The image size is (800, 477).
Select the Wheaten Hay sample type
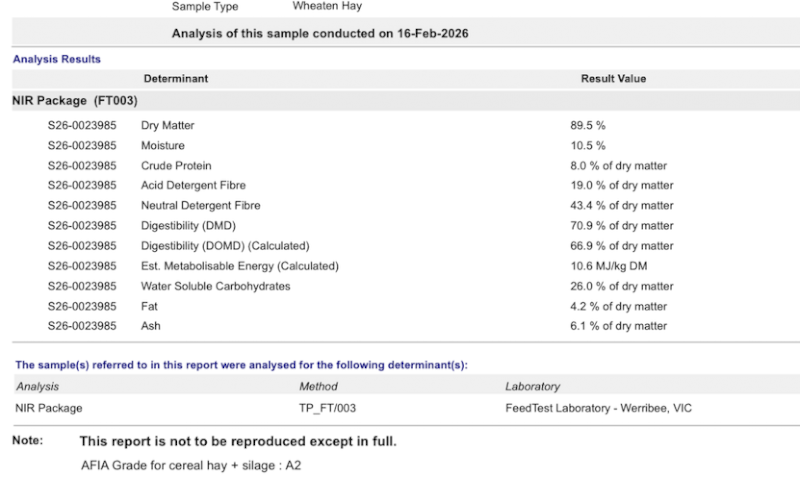[x=327, y=6]
